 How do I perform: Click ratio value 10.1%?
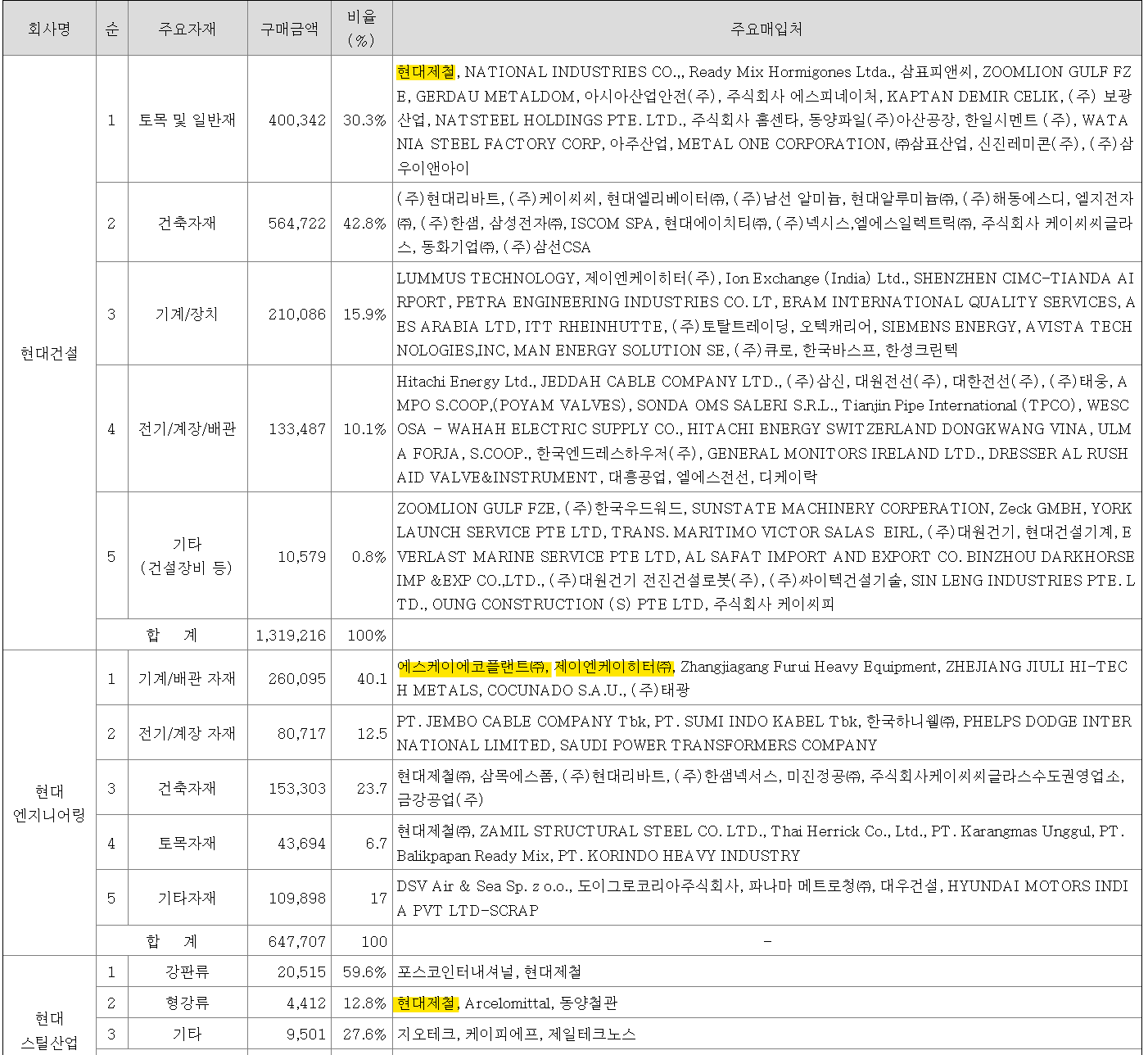pyautogui.click(x=364, y=428)
